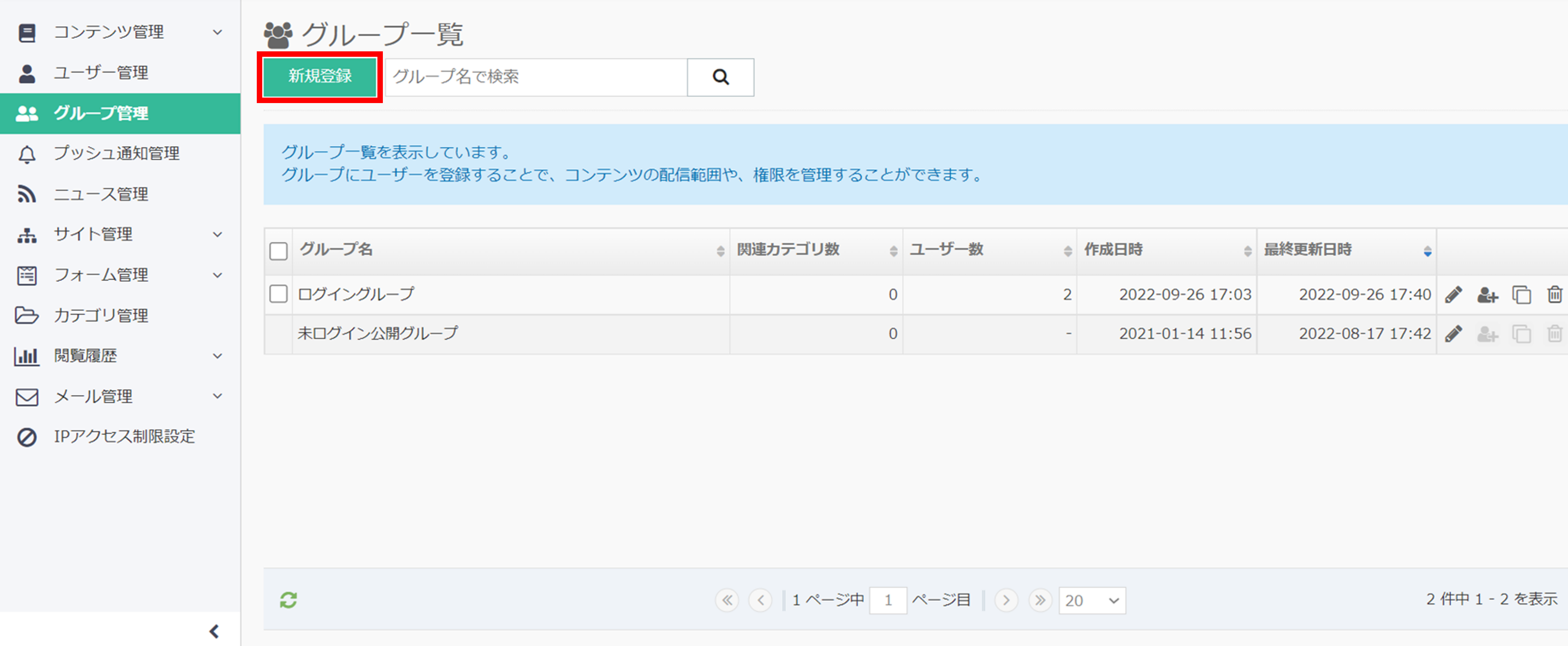Viewport: 1568px width, 646px height.
Task: Sort by 関連カテゴリ数 column arrows
Action: point(893,250)
